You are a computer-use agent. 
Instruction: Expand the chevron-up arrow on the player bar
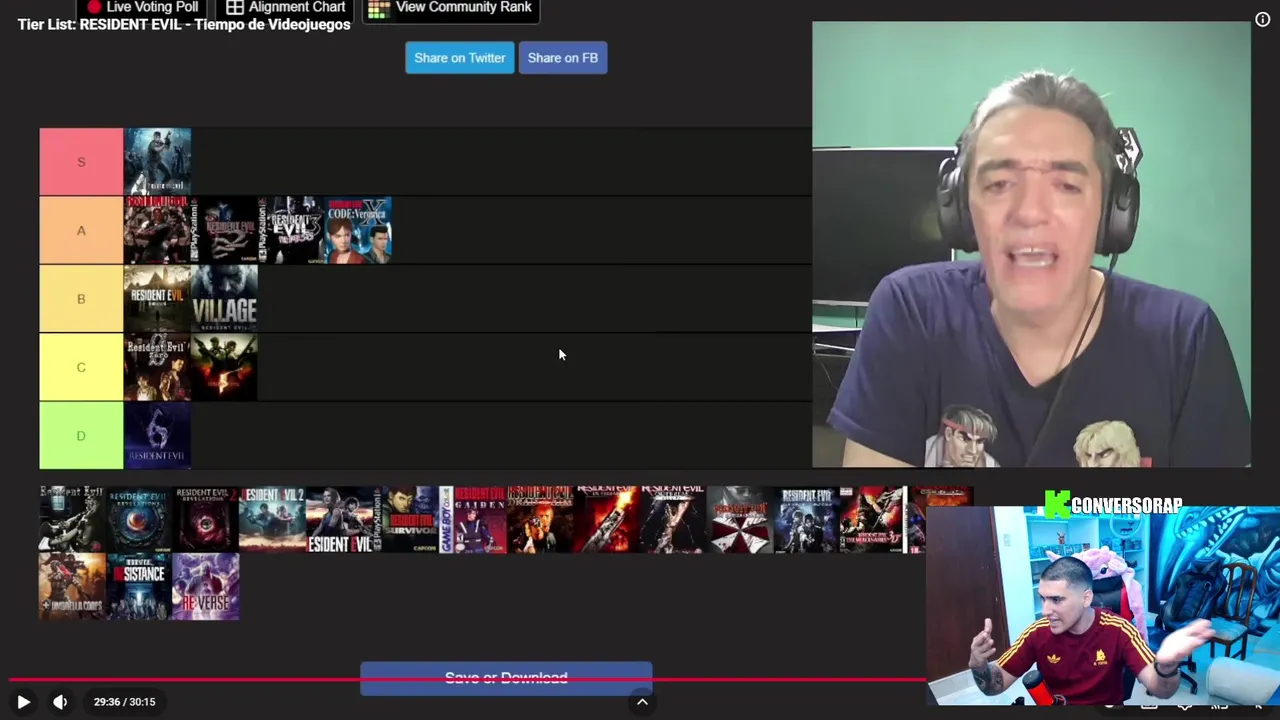642,702
